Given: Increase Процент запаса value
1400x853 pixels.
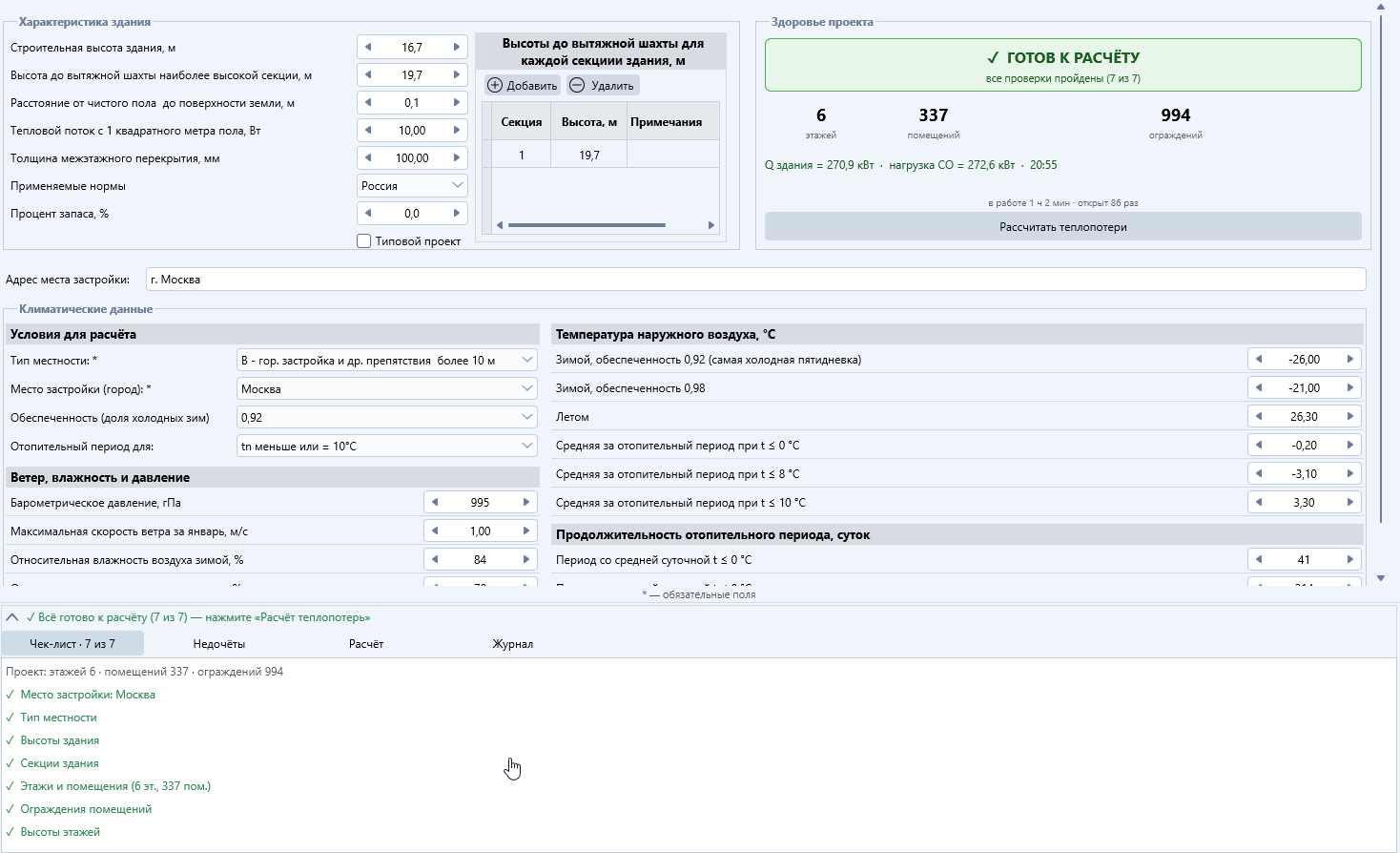Looking at the screenshot, I should tap(457, 213).
